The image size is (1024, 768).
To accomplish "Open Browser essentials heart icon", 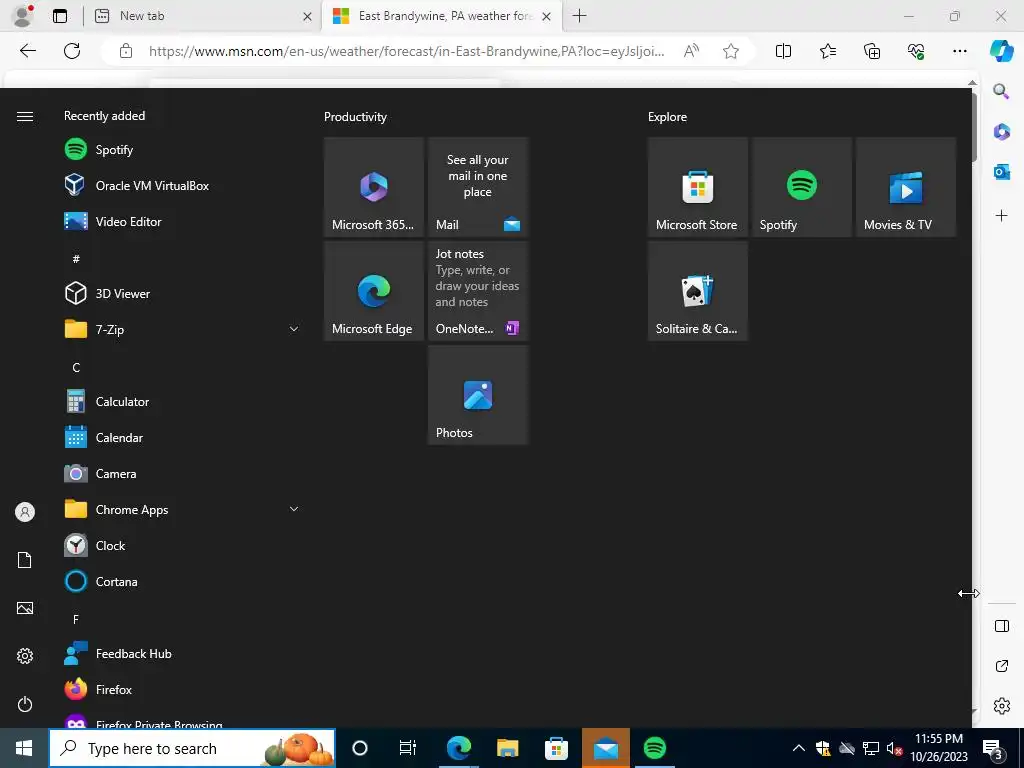I will point(916,51).
